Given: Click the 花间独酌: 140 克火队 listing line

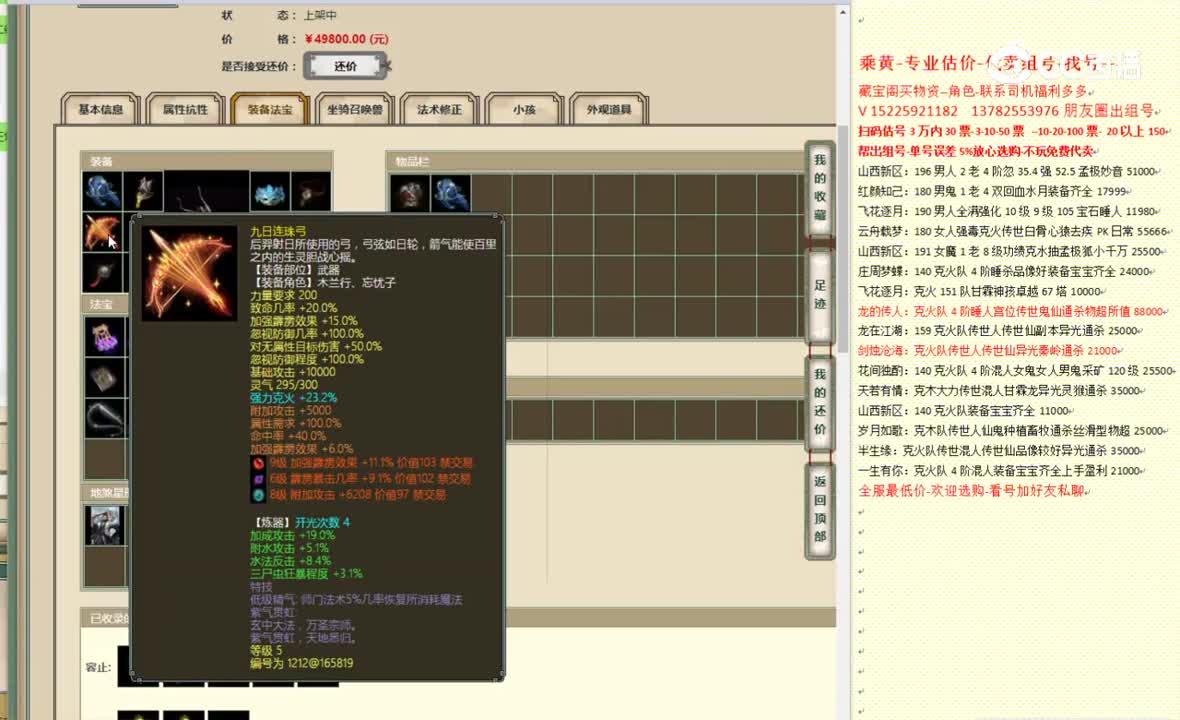Looking at the screenshot, I should tap(1016, 370).
